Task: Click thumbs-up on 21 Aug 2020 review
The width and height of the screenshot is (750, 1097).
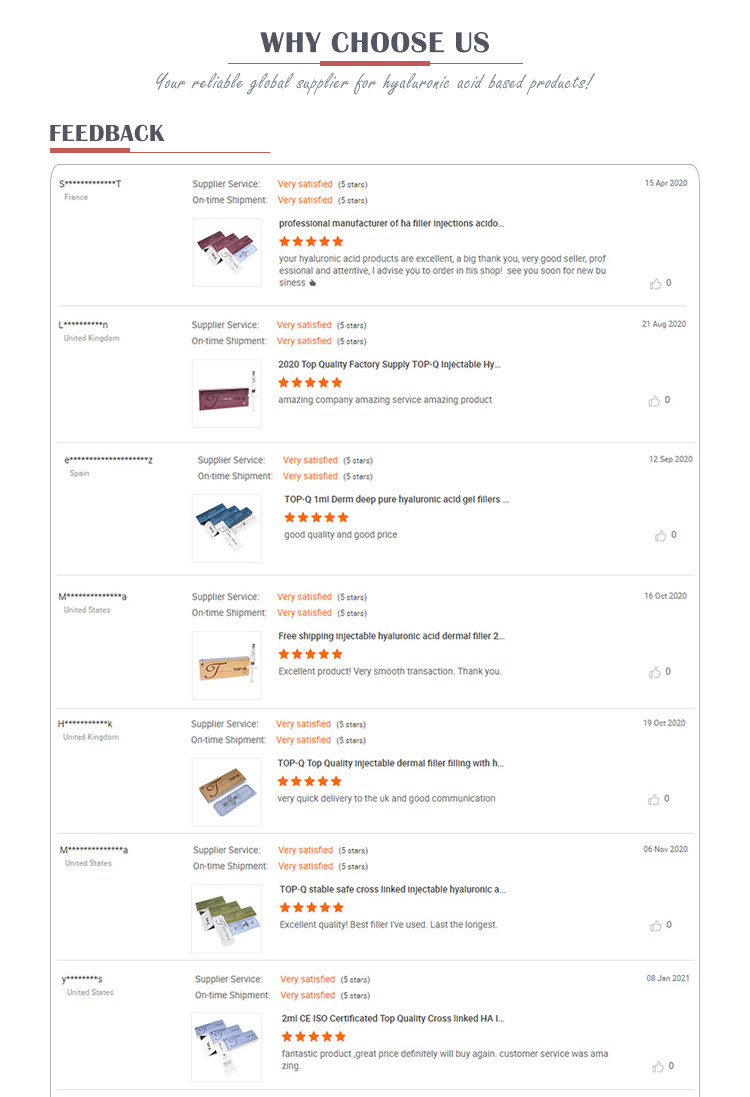Action: click(x=654, y=401)
